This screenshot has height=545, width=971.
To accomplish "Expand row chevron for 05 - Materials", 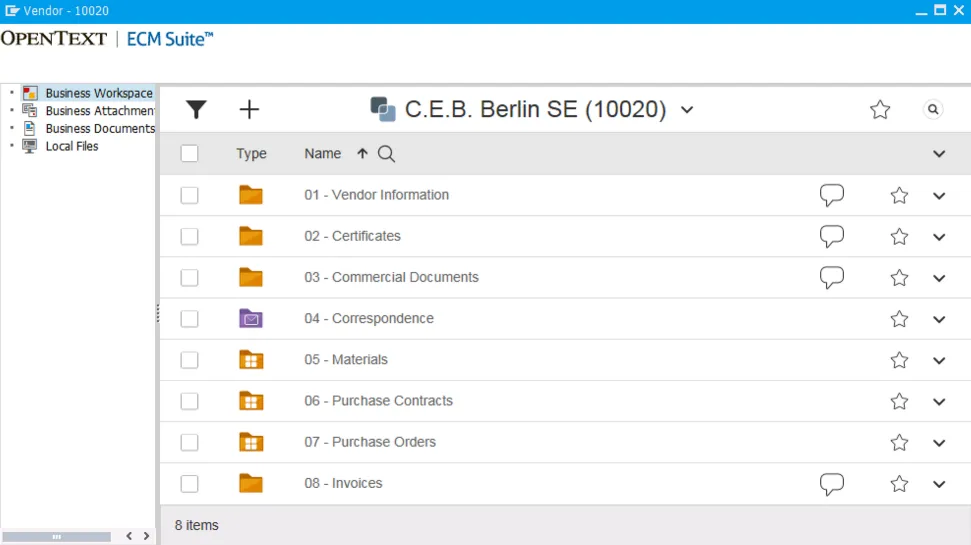I will pos(939,361).
